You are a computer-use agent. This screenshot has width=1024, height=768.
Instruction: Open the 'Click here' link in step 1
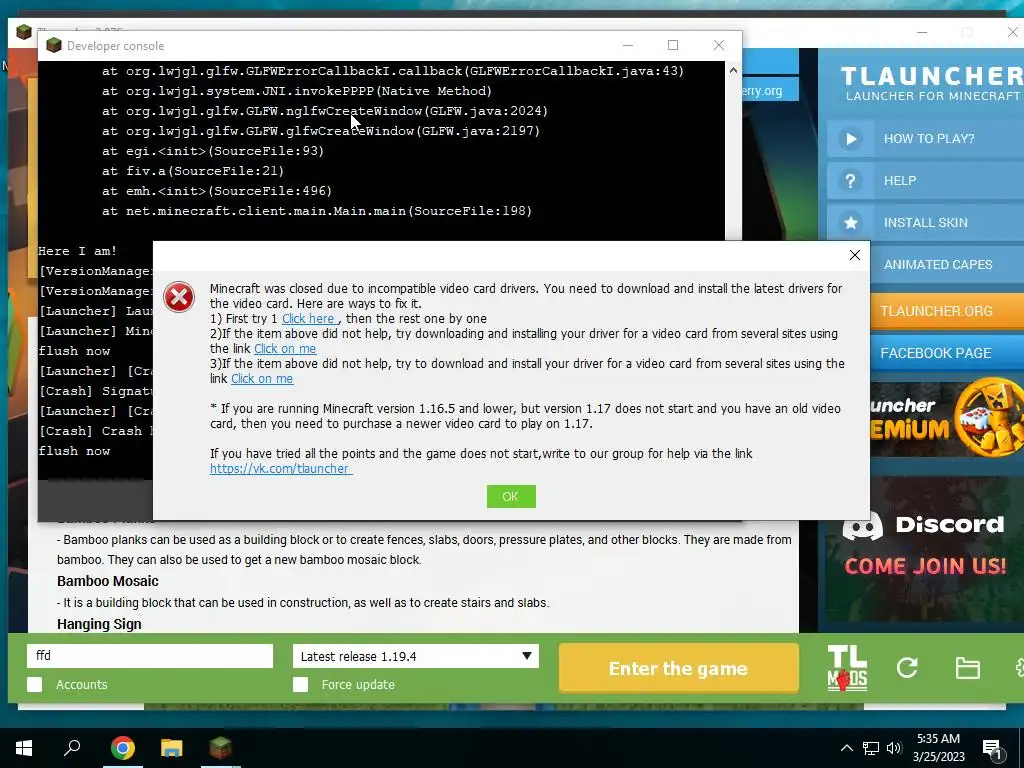pyautogui.click(x=310, y=319)
